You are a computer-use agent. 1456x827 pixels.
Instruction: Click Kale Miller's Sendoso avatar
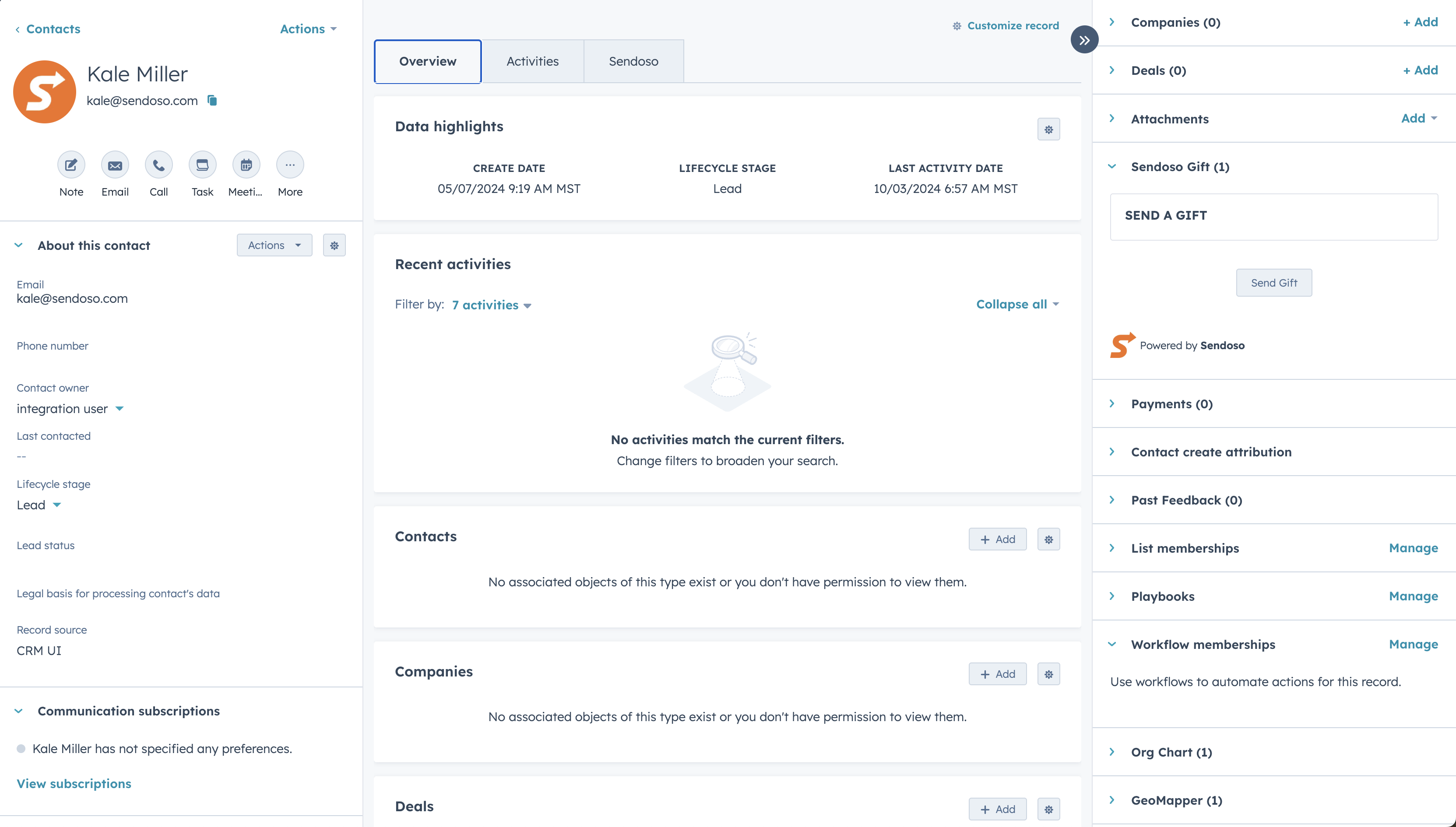pyautogui.click(x=44, y=91)
